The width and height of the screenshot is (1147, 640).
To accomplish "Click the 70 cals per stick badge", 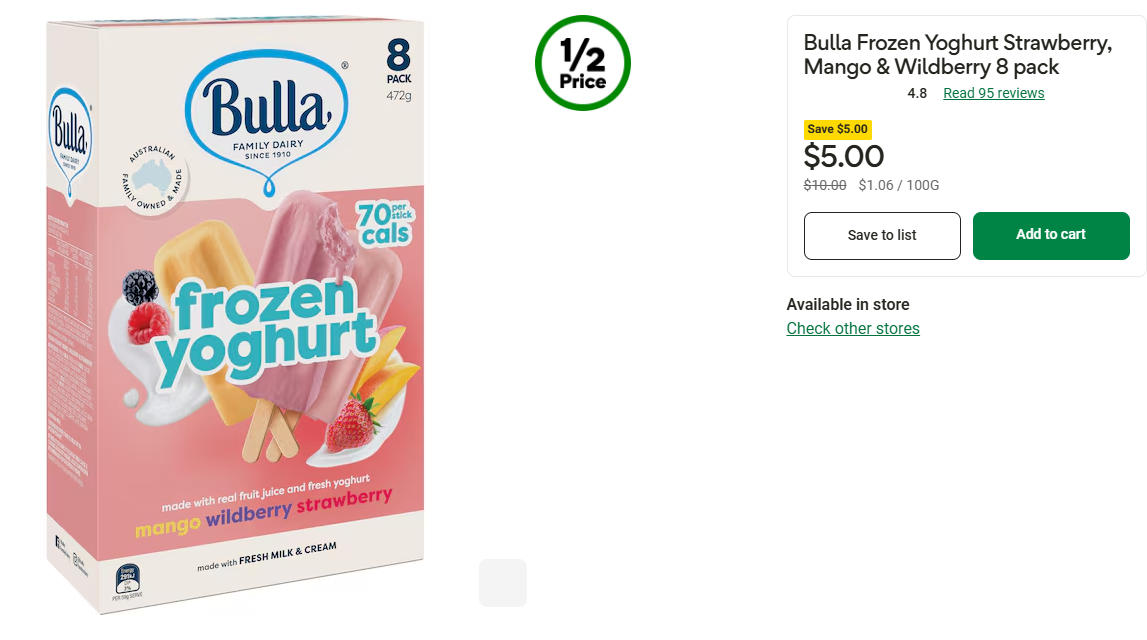I will pyautogui.click(x=385, y=223).
